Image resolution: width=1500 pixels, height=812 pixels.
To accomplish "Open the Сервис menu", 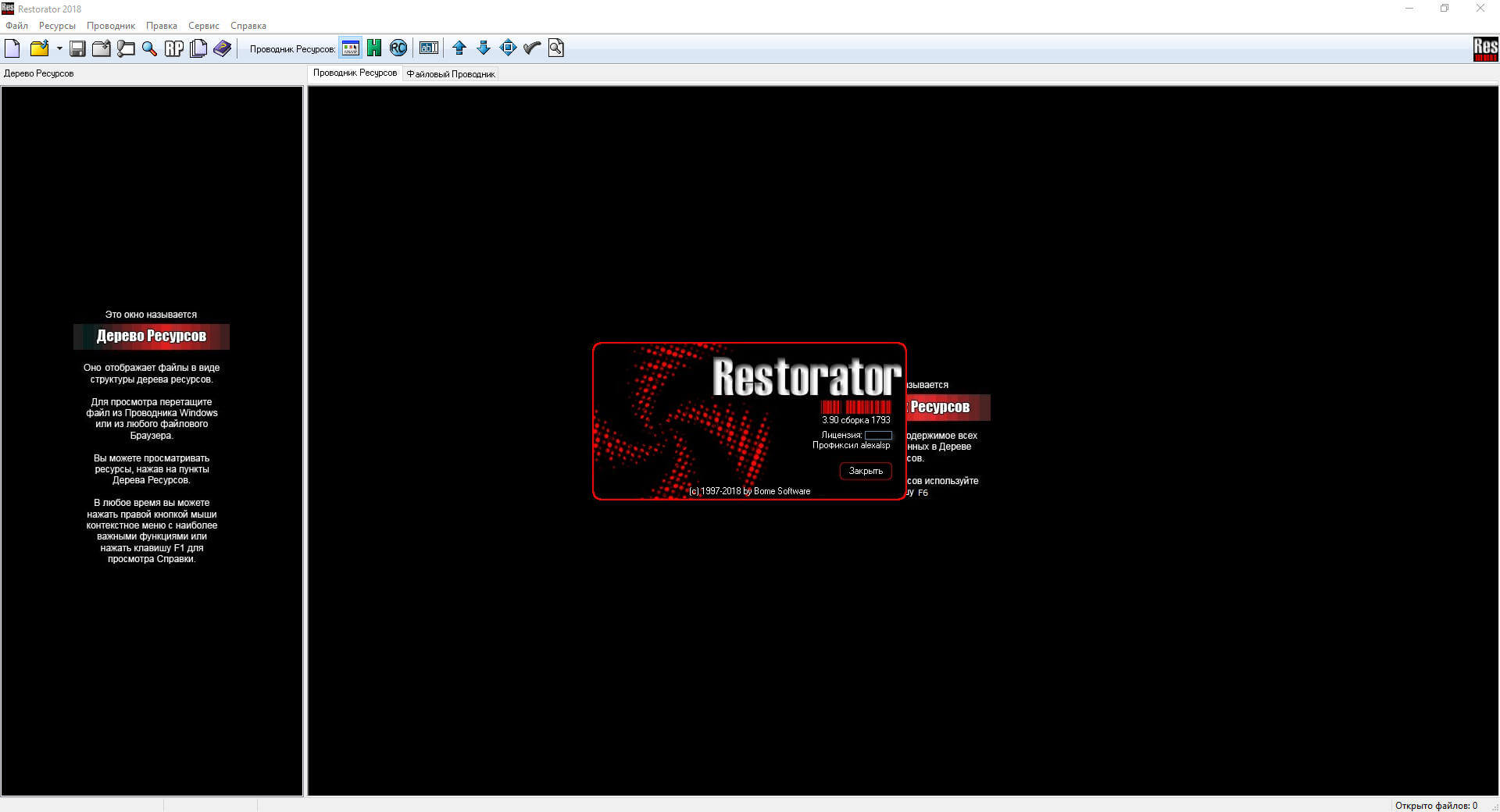I will (x=204, y=26).
